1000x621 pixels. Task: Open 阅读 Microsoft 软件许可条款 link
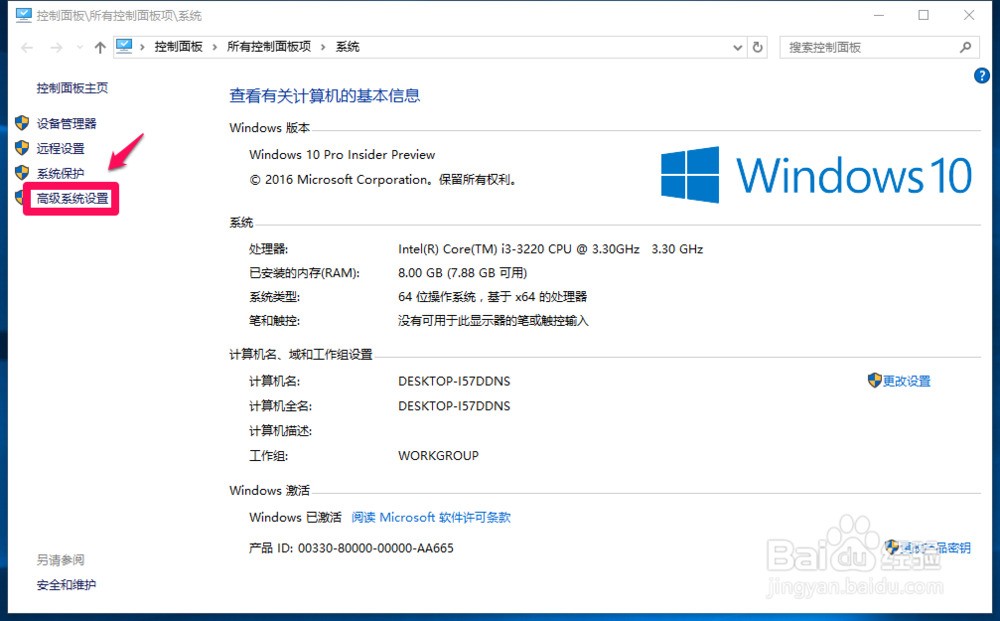click(431, 517)
